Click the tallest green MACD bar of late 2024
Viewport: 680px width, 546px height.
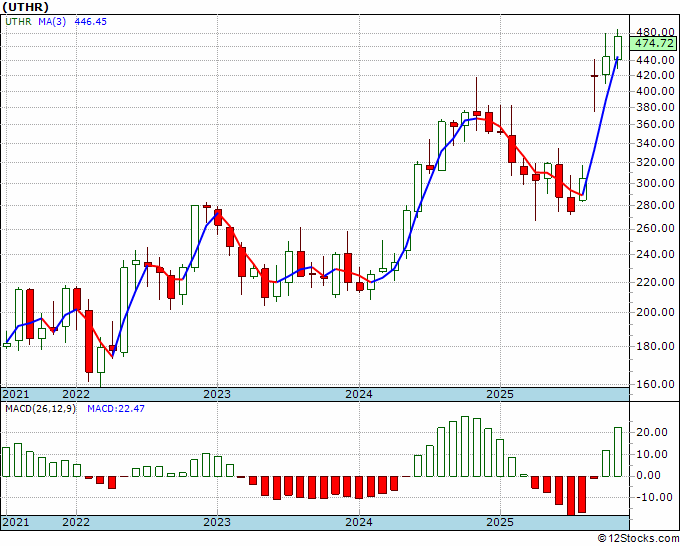click(465, 446)
